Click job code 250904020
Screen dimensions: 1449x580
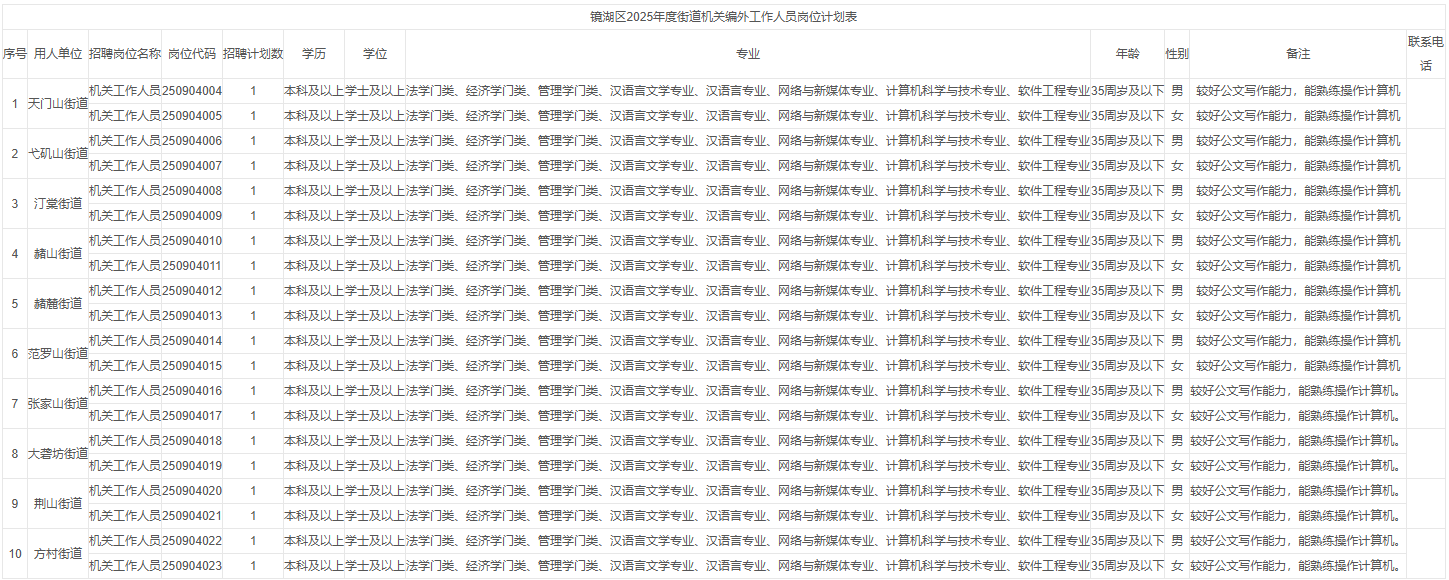coord(192,490)
